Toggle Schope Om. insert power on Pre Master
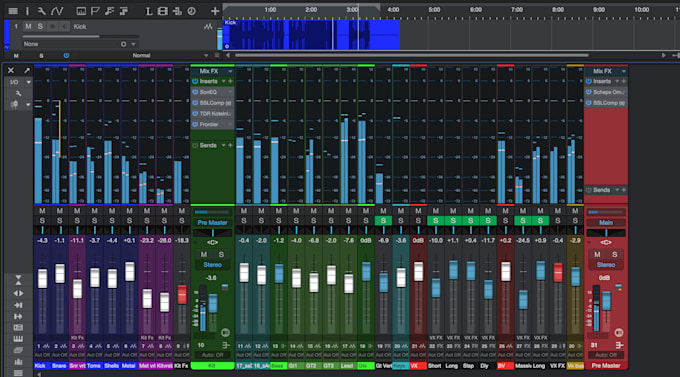 (588, 92)
